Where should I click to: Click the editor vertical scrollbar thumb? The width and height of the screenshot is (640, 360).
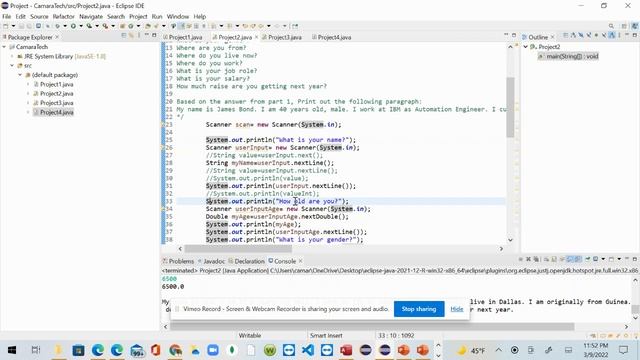point(510,107)
